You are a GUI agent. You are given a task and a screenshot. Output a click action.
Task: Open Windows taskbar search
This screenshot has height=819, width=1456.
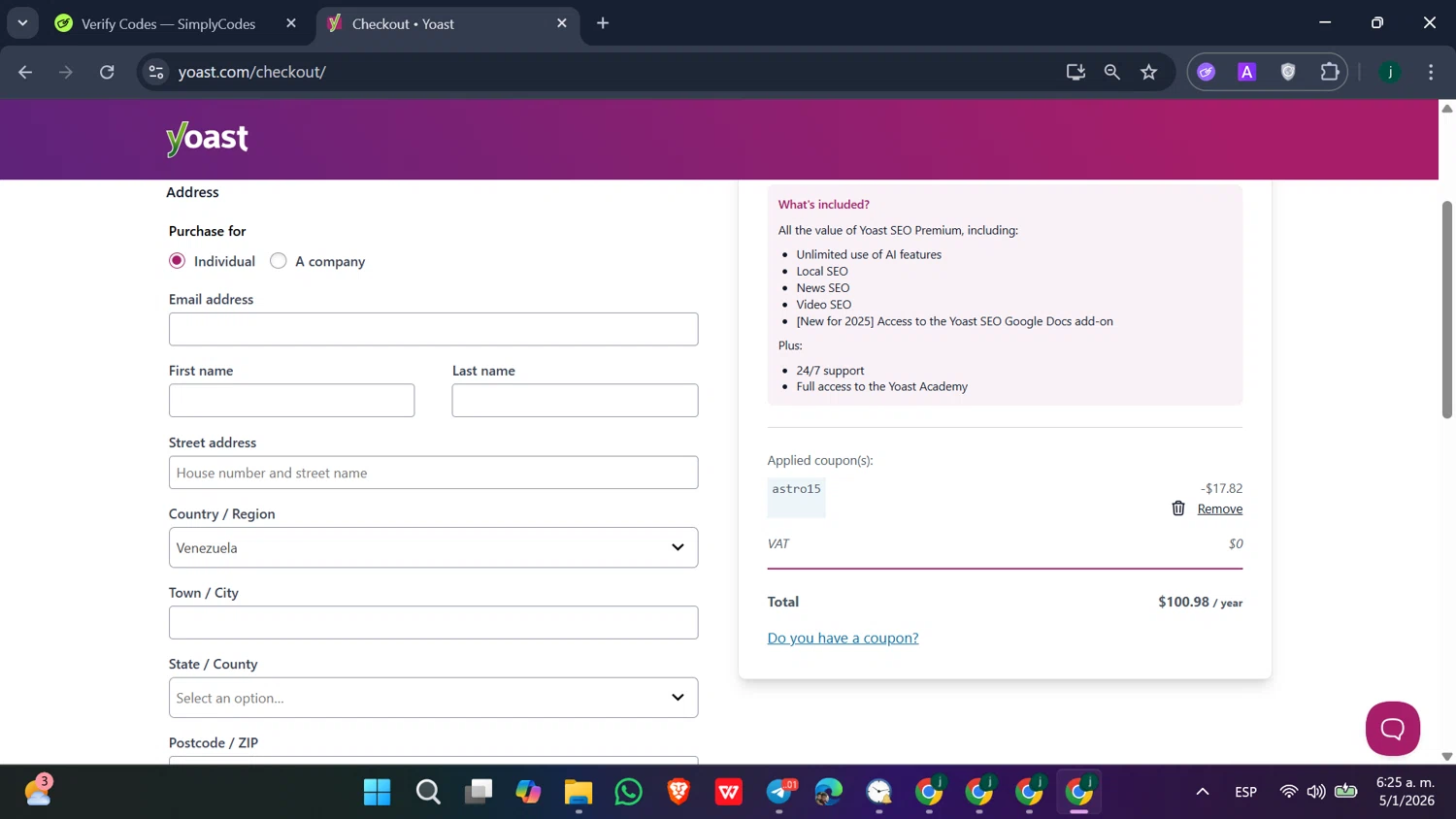point(428,793)
